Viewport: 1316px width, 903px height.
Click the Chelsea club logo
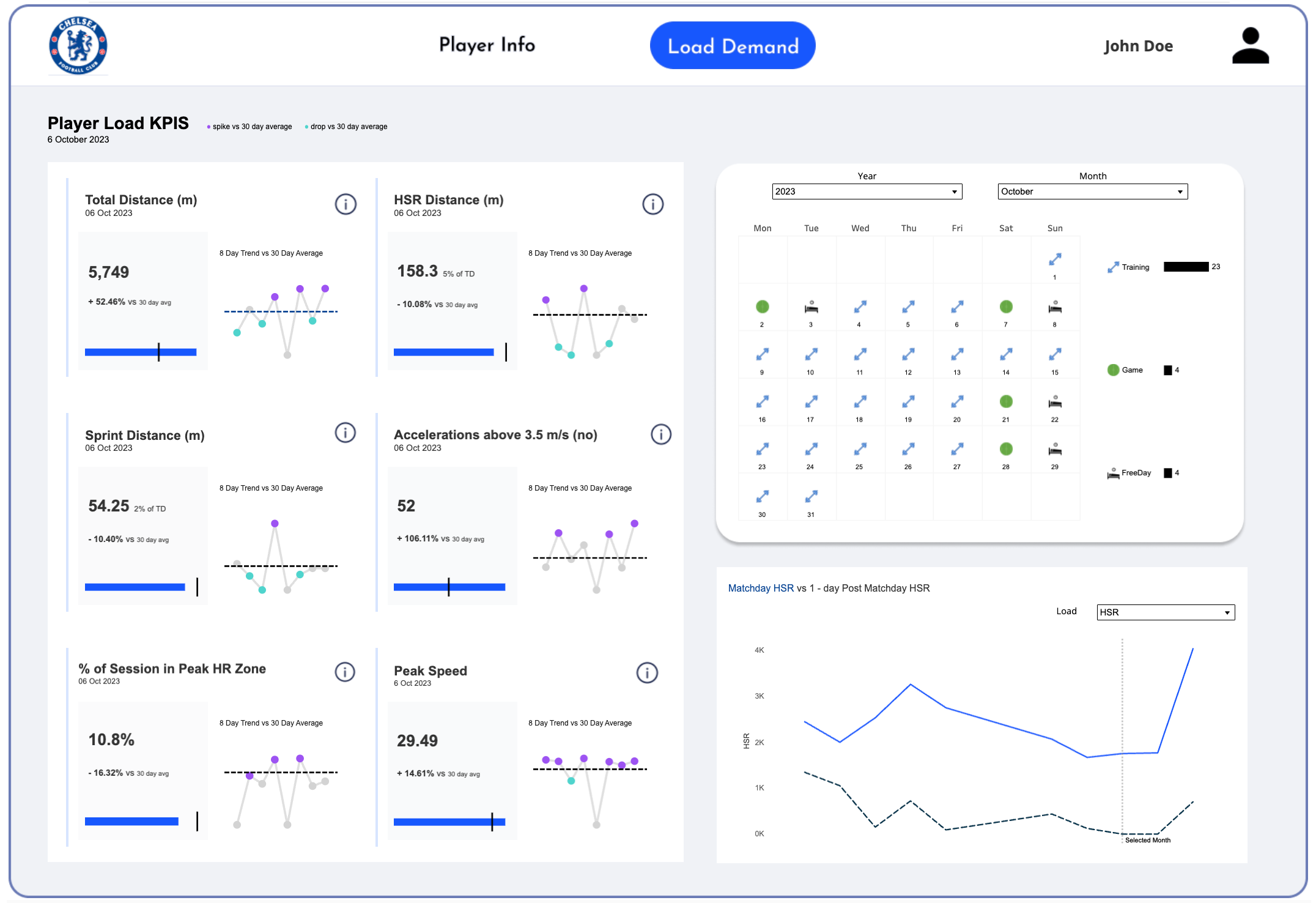tap(78, 46)
